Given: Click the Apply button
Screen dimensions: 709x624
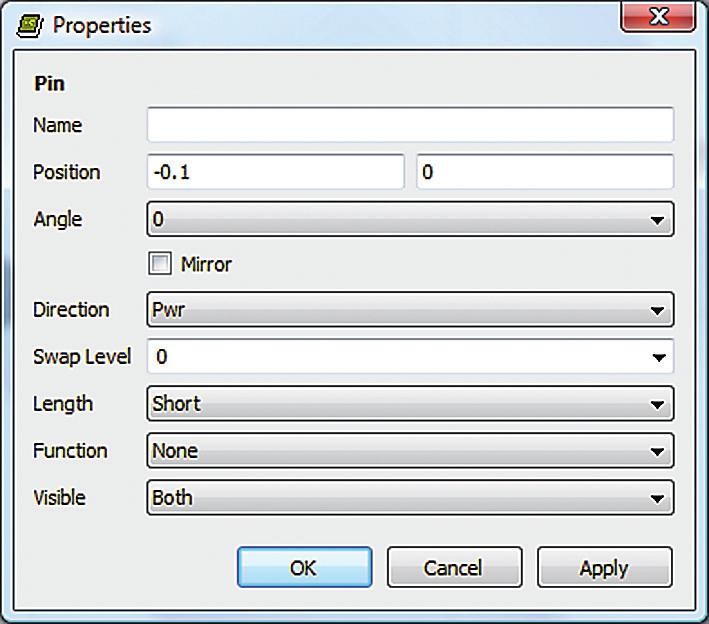Looking at the screenshot, I should click(x=604, y=568).
